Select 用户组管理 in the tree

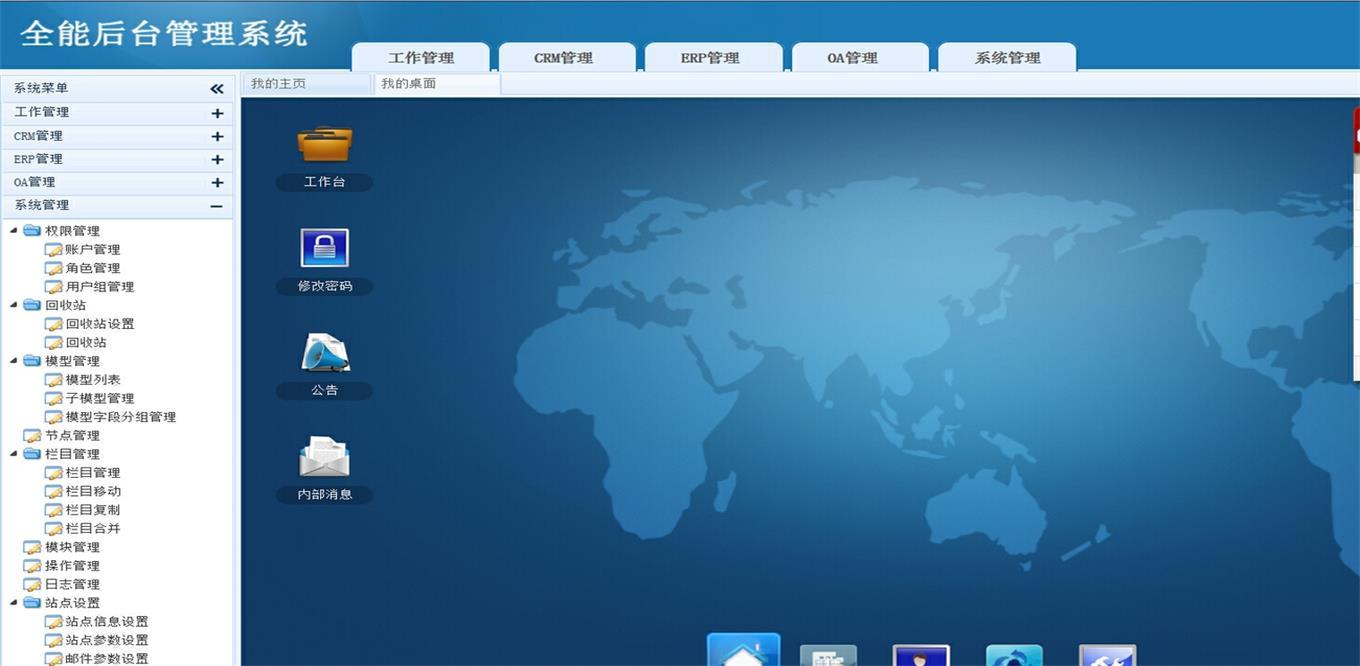point(100,287)
